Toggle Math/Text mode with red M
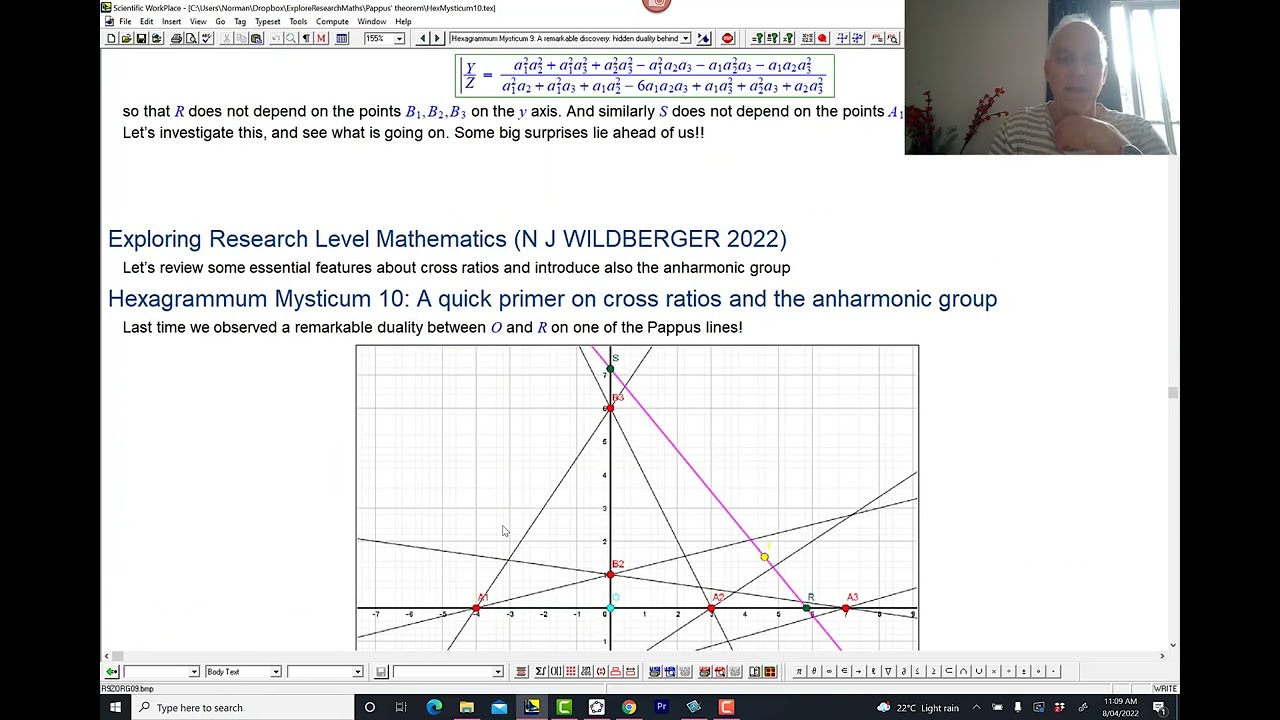1280x720 pixels. pos(321,38)
